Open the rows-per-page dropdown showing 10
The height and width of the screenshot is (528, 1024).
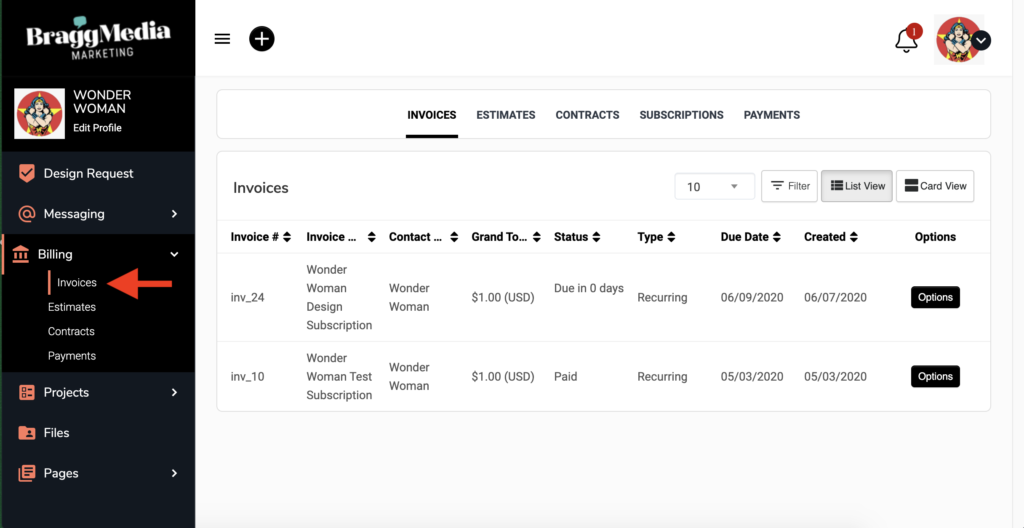click(714, 187)
